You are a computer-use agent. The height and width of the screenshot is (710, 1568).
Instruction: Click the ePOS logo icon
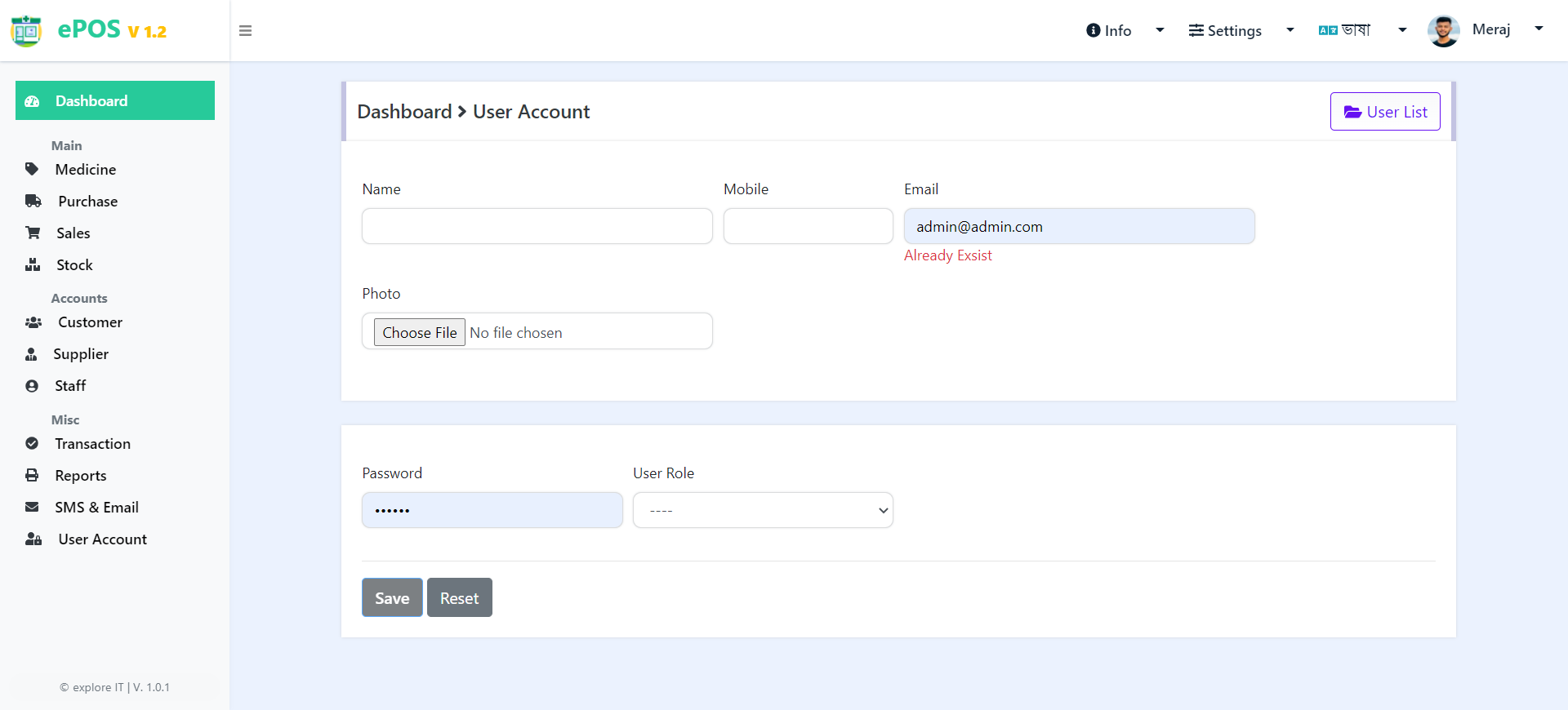[x=26, y=31]
